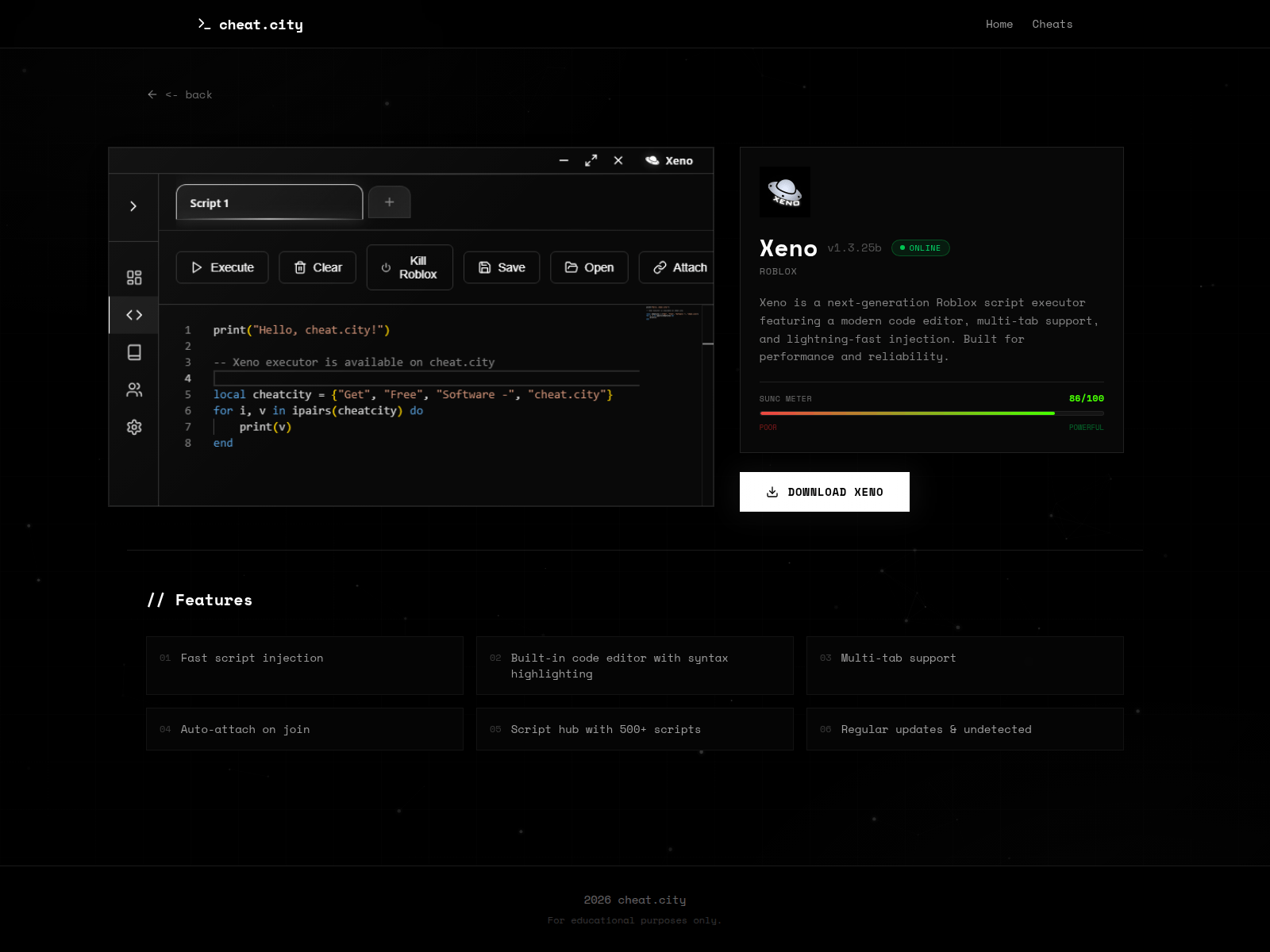This screenshot has height=952, width=1270.
Task: Click the 'print(v)' code line
Action: 265,427
